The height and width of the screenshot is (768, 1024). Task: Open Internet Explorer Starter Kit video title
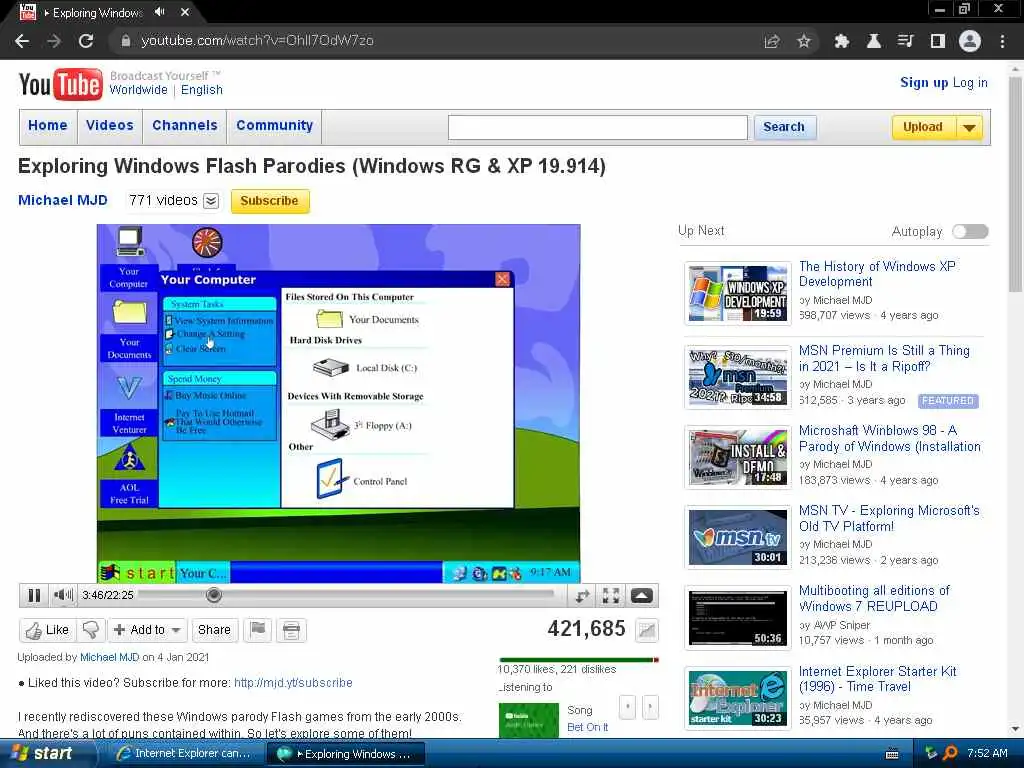877,679
